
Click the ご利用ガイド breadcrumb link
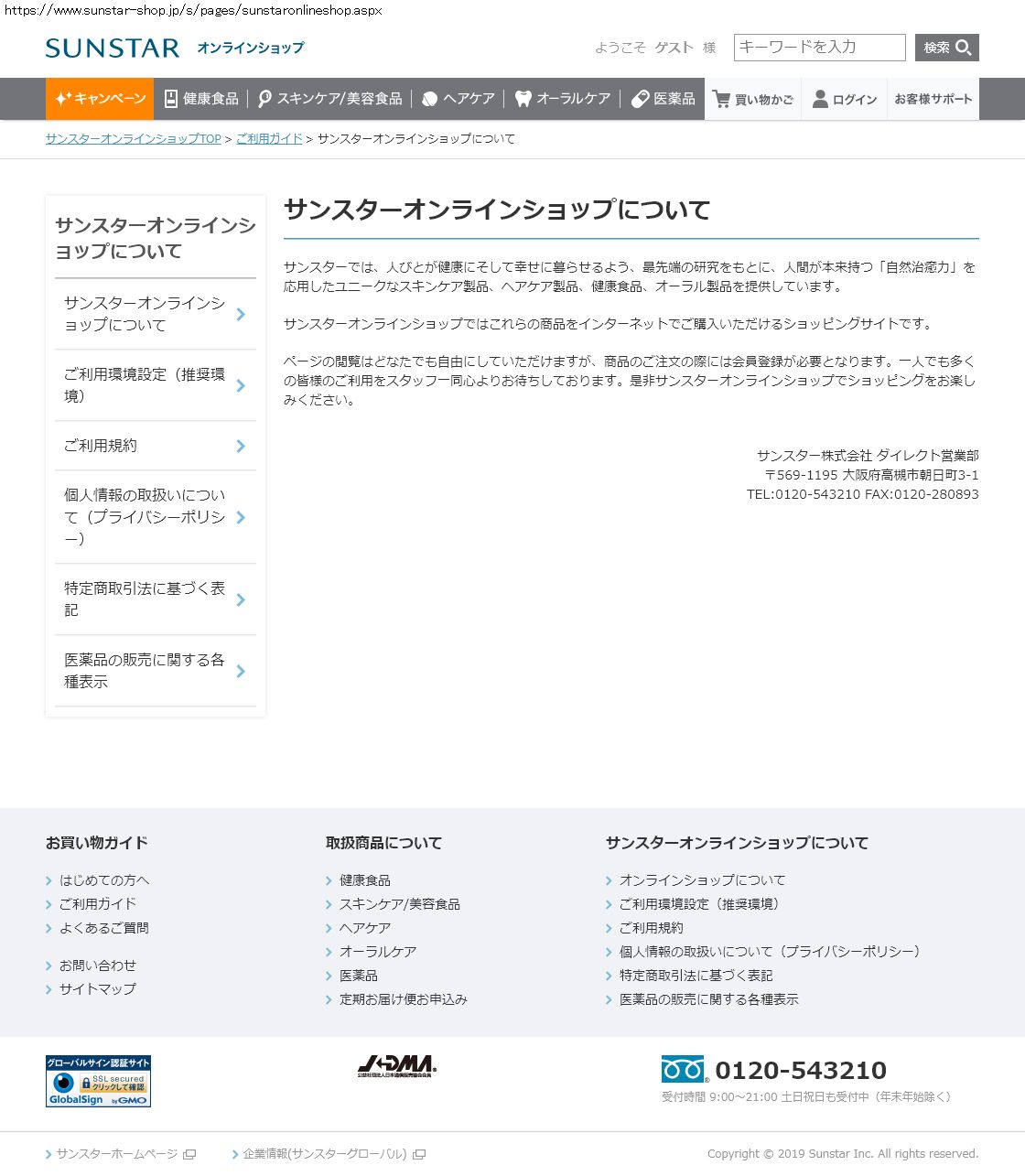[269, 139]
